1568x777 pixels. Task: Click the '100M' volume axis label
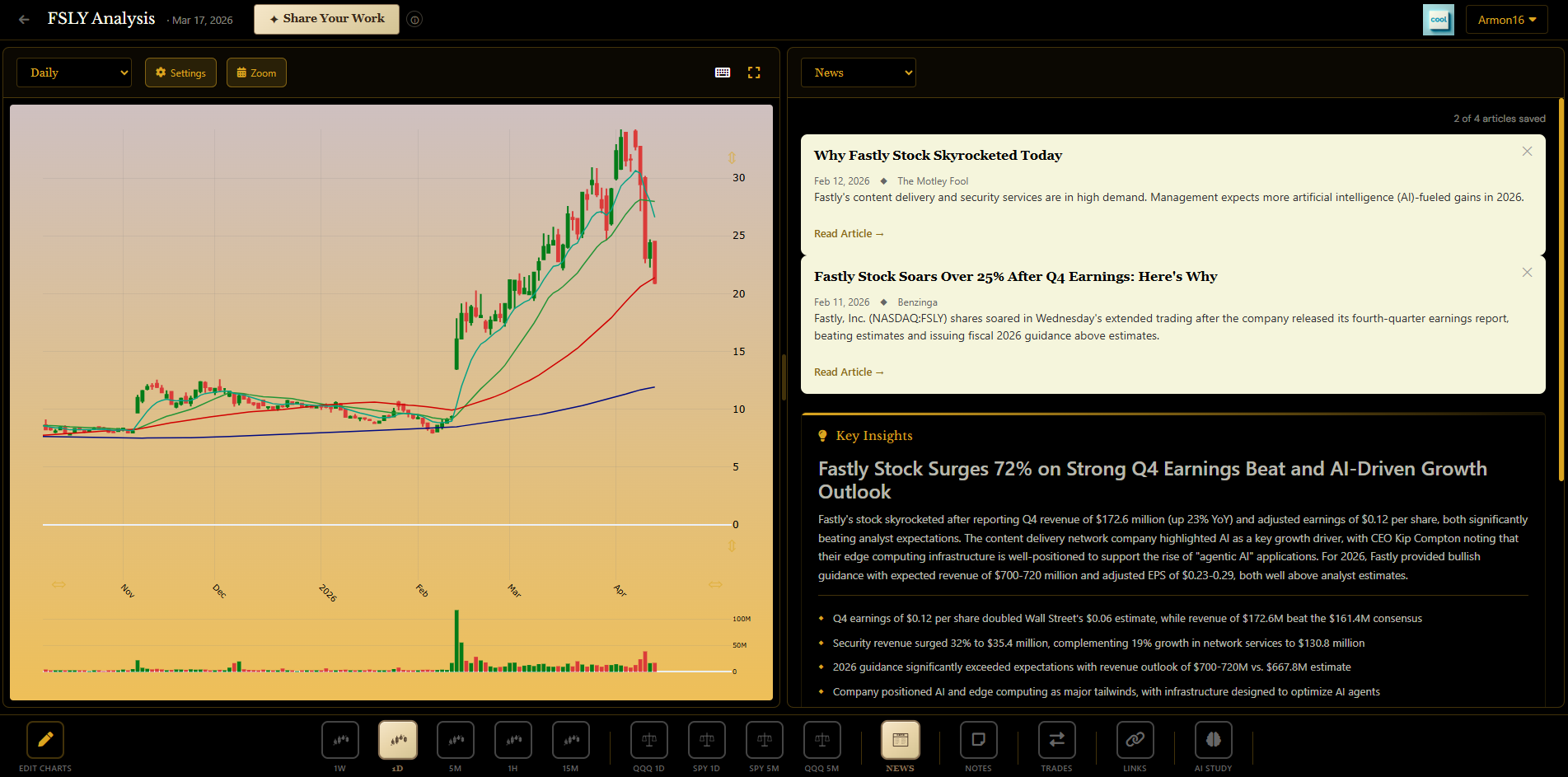click(742, 619)
